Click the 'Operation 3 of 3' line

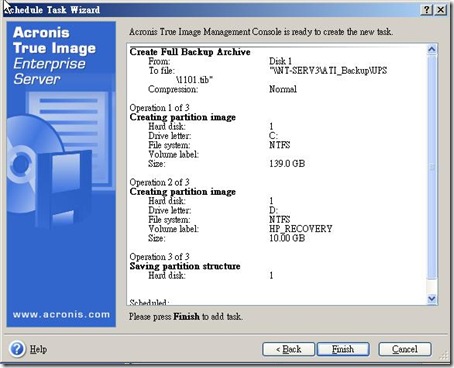coord(159,257)
